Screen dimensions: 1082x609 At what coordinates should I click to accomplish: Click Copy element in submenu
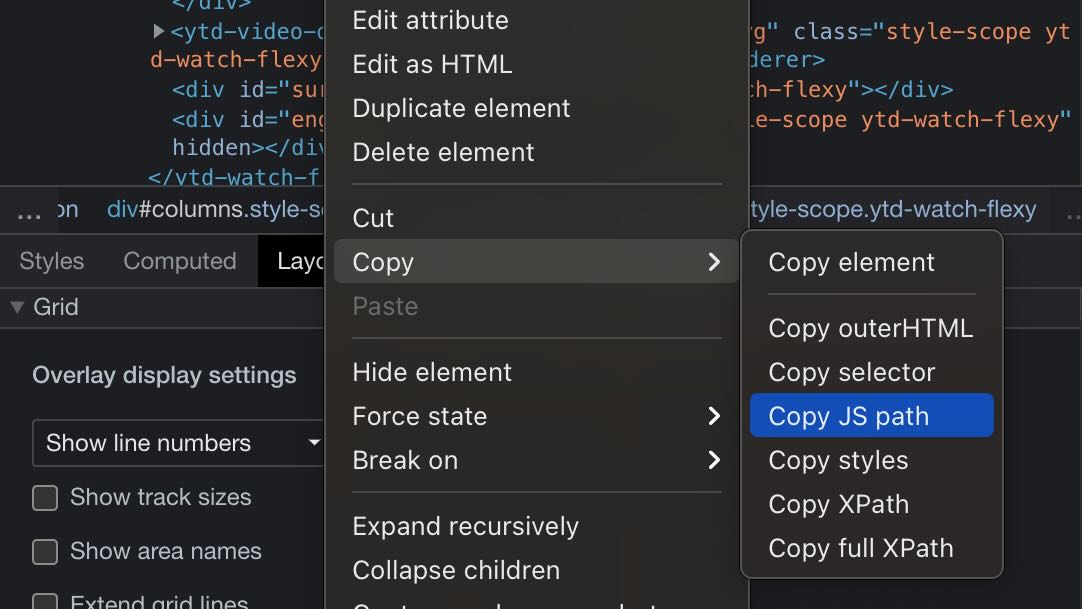pos(851,262)
